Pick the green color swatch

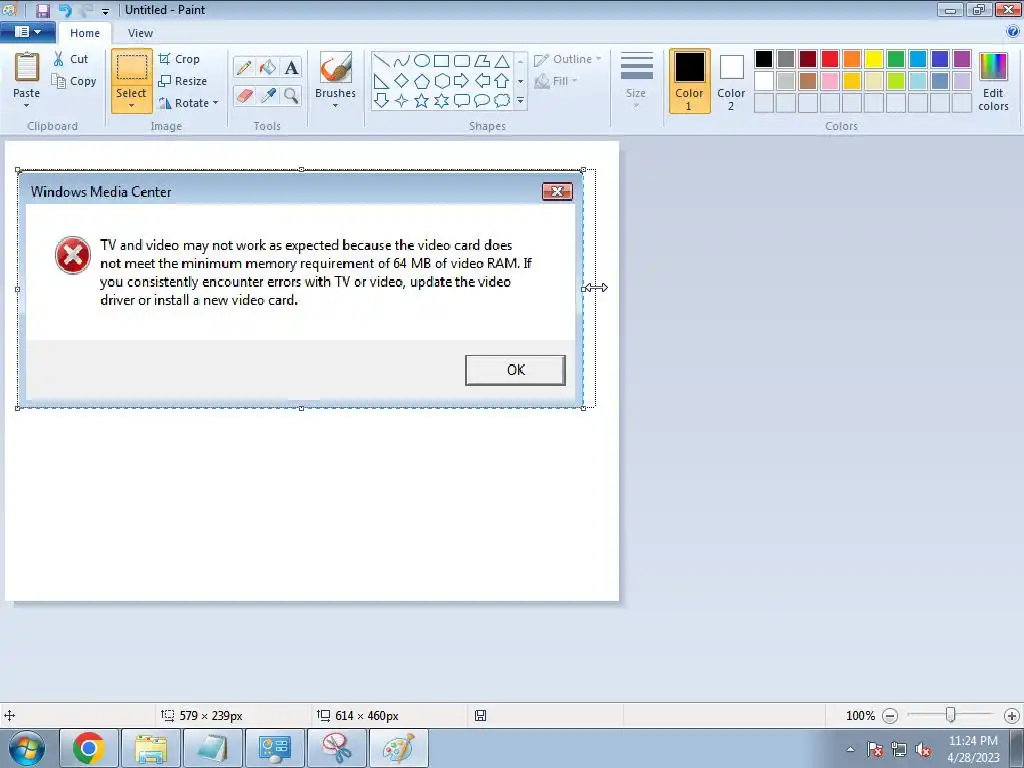(x=896, y=59)
